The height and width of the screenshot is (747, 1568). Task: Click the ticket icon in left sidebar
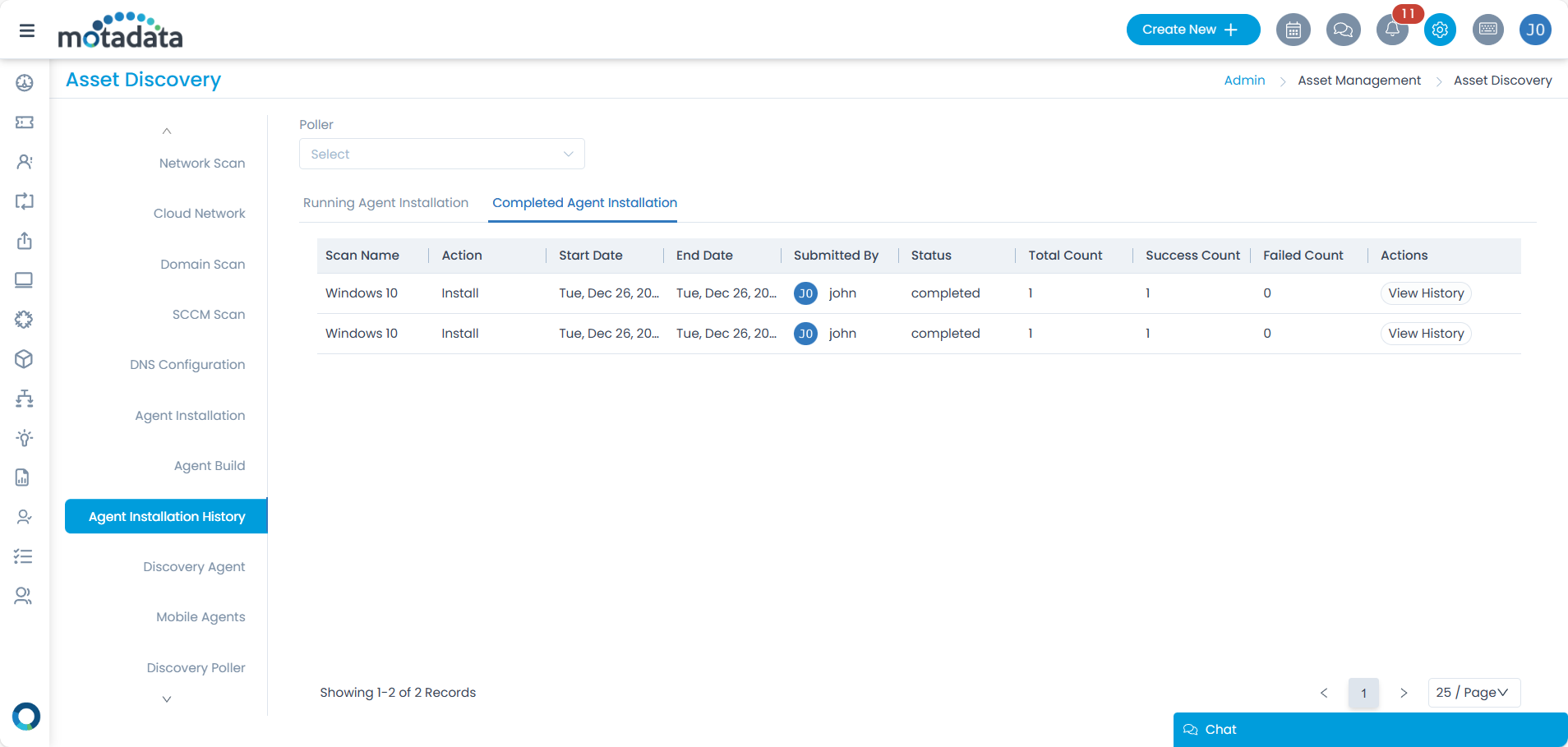(x=25, y=122)
